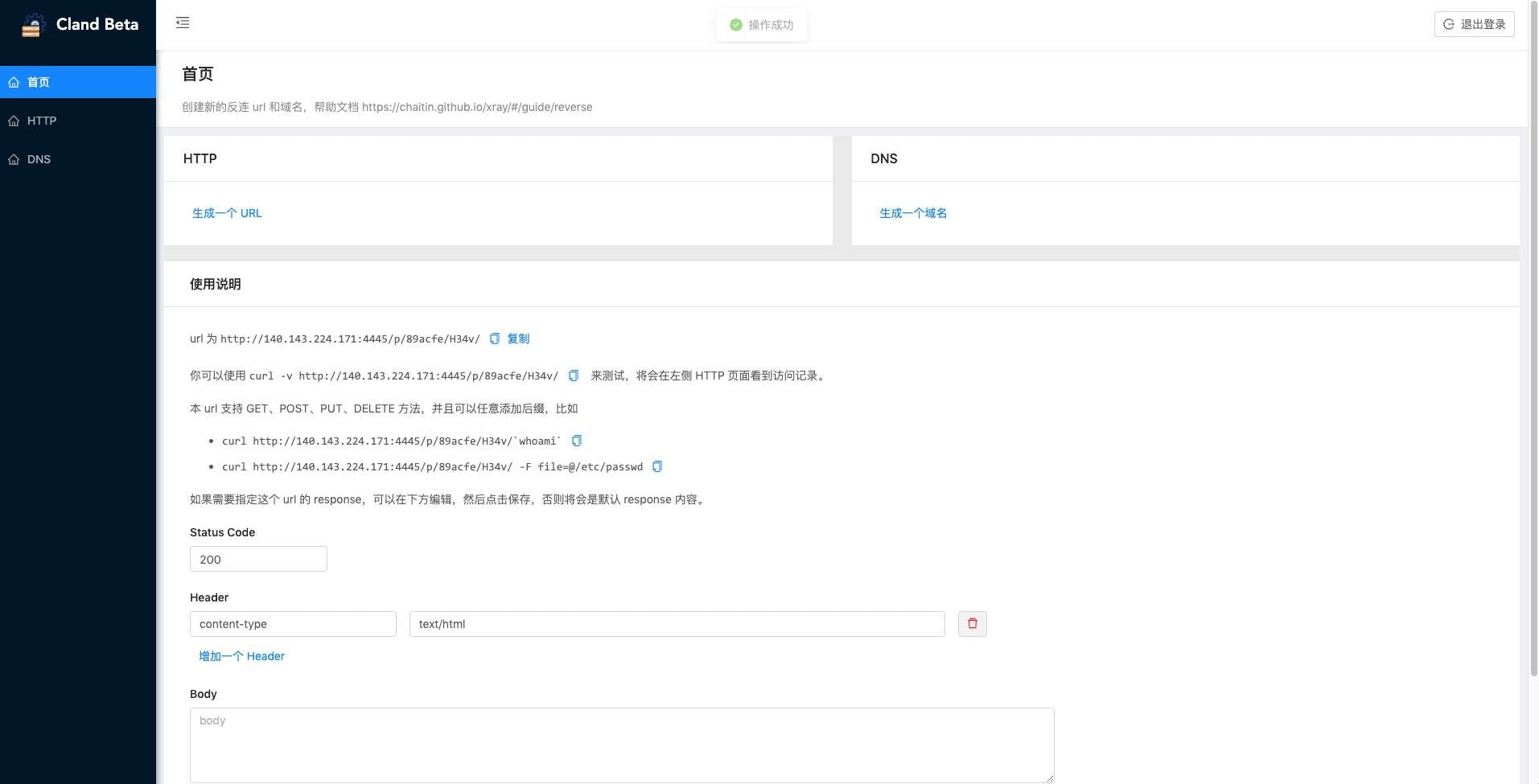The height and width of the screenshot is (784, 1539).
Task: Click the GET、POST、PUT、DELETE methods sentence
Action: [384, 408]
